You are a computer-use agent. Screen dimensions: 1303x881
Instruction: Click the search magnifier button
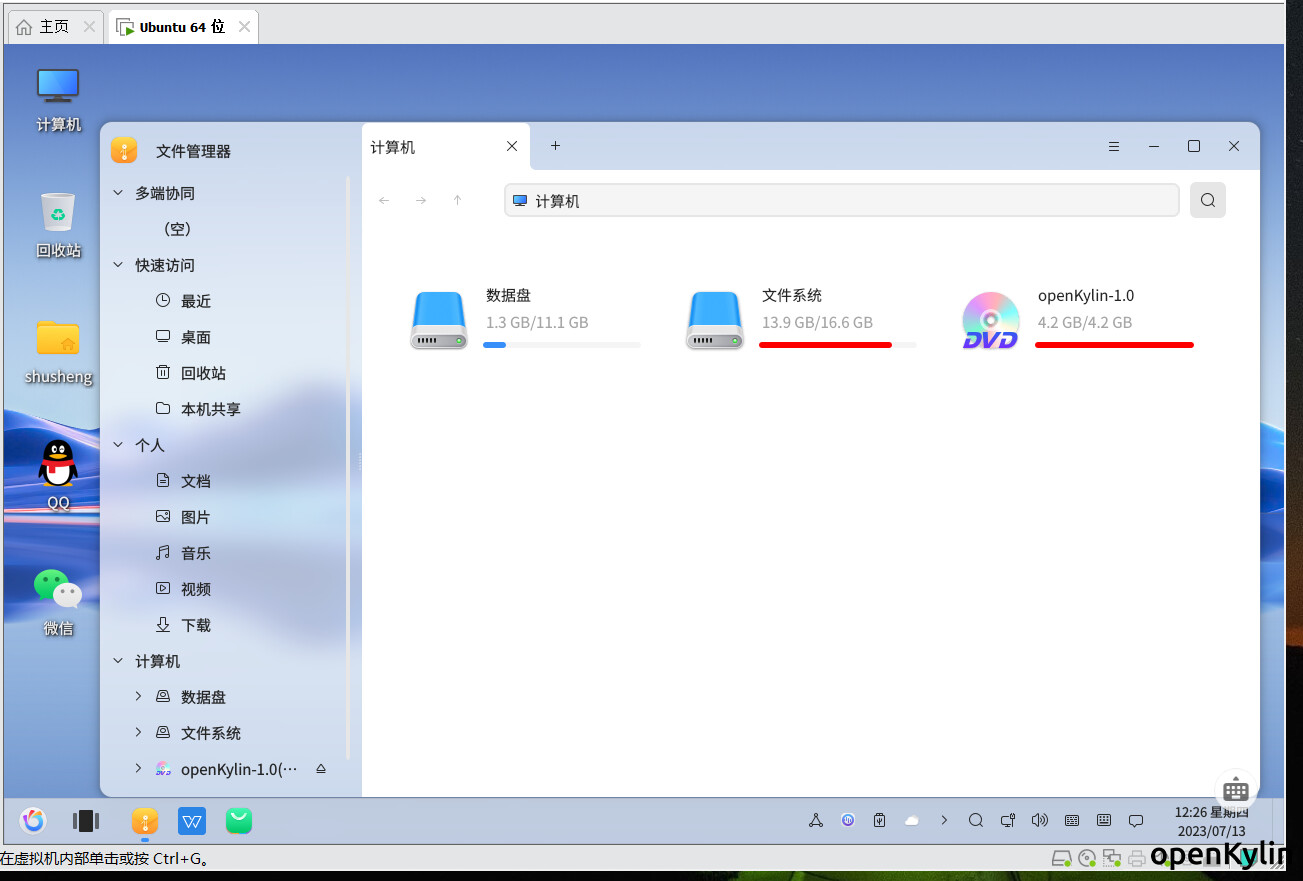(1207, 200)
